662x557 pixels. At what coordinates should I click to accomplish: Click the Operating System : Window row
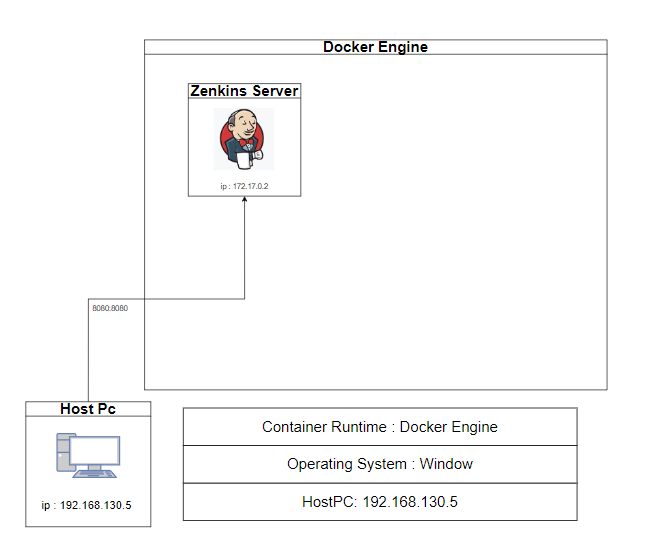pyautogui.click(x=379, y=464)
